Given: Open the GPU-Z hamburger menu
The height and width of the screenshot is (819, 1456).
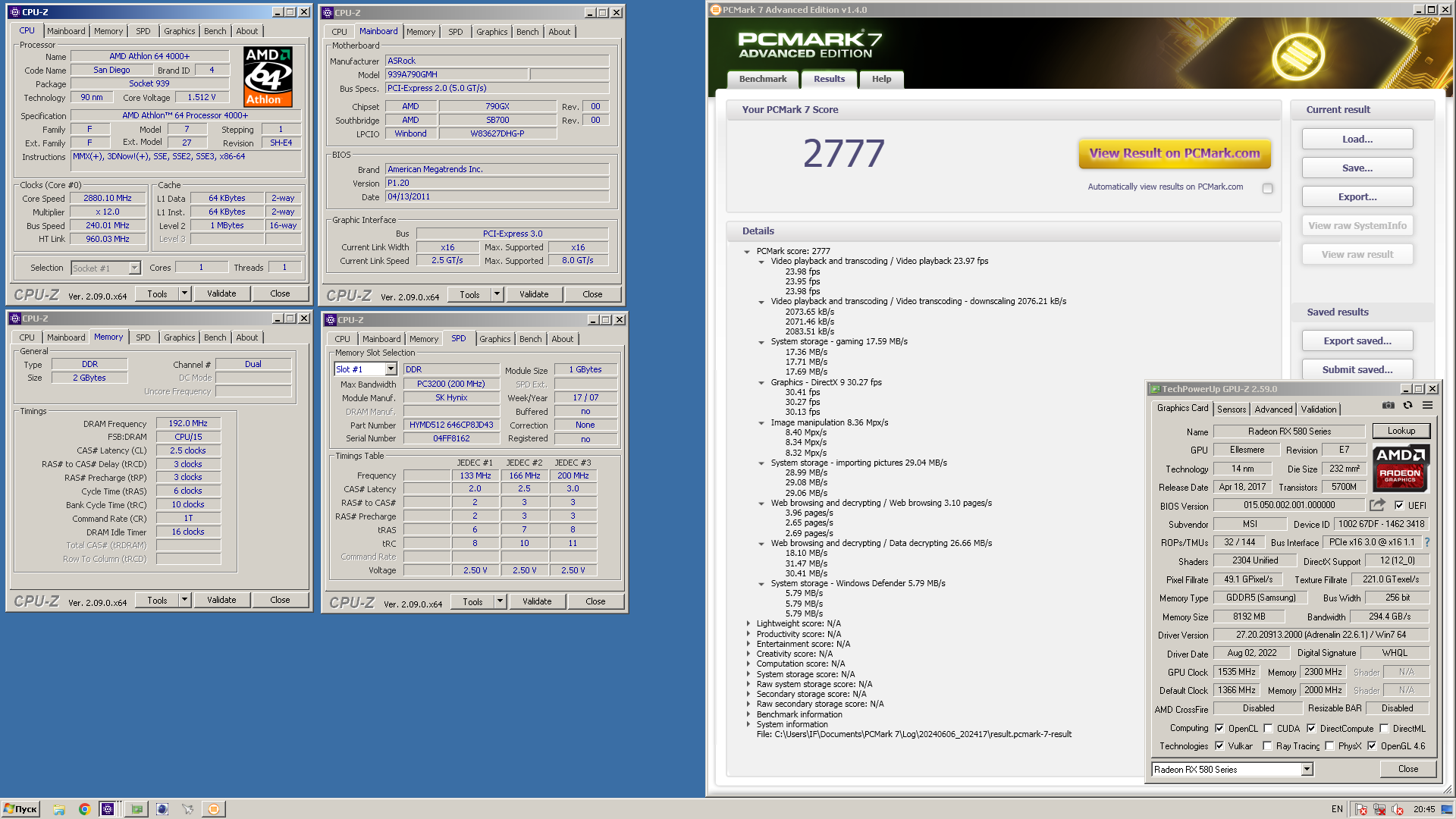Looking at the screenshot, I should [x=1427, y=406].
